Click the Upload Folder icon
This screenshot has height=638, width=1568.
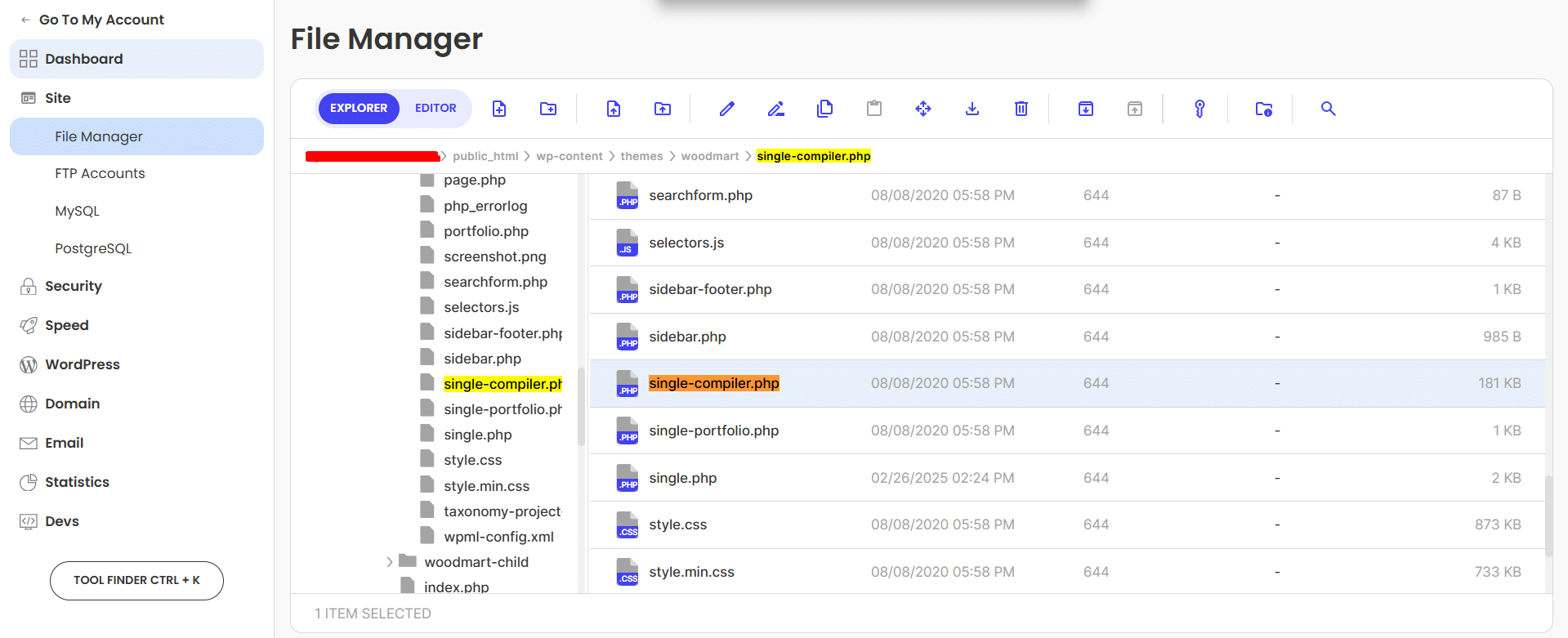point(663,109)
